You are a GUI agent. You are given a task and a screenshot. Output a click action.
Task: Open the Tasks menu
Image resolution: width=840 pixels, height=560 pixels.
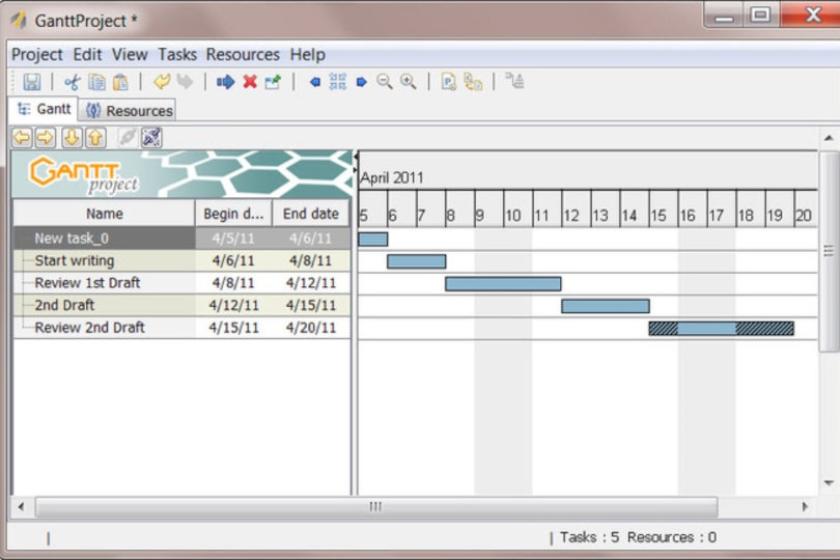pos(177,55)
